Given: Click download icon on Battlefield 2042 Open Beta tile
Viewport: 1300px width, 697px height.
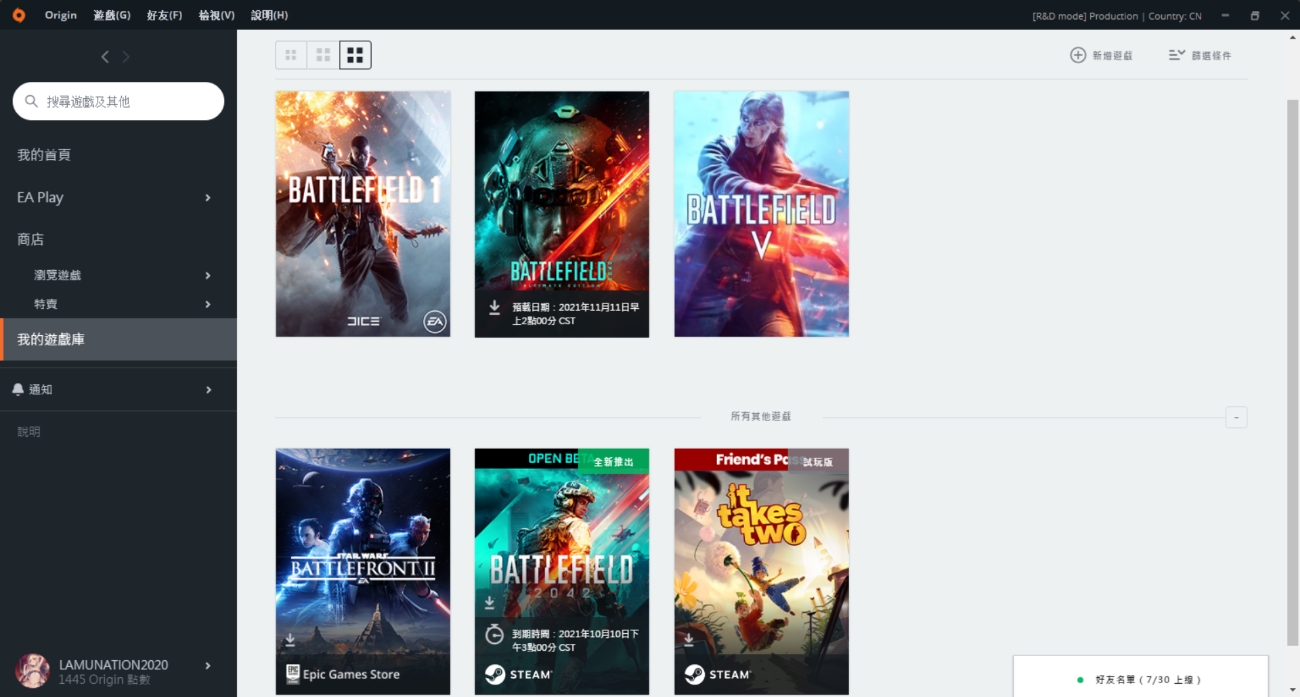Looking at the screenshot, I should (490, 603).
